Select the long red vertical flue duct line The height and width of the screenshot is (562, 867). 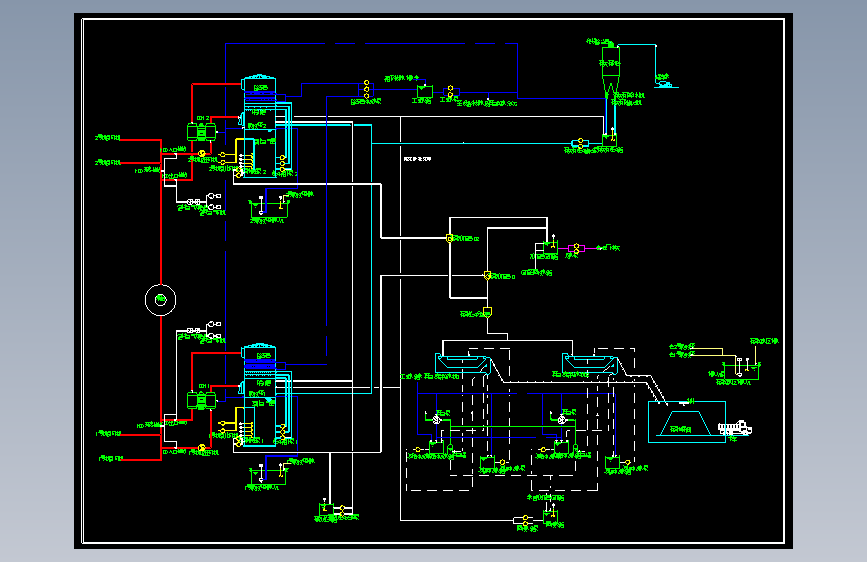161,299
